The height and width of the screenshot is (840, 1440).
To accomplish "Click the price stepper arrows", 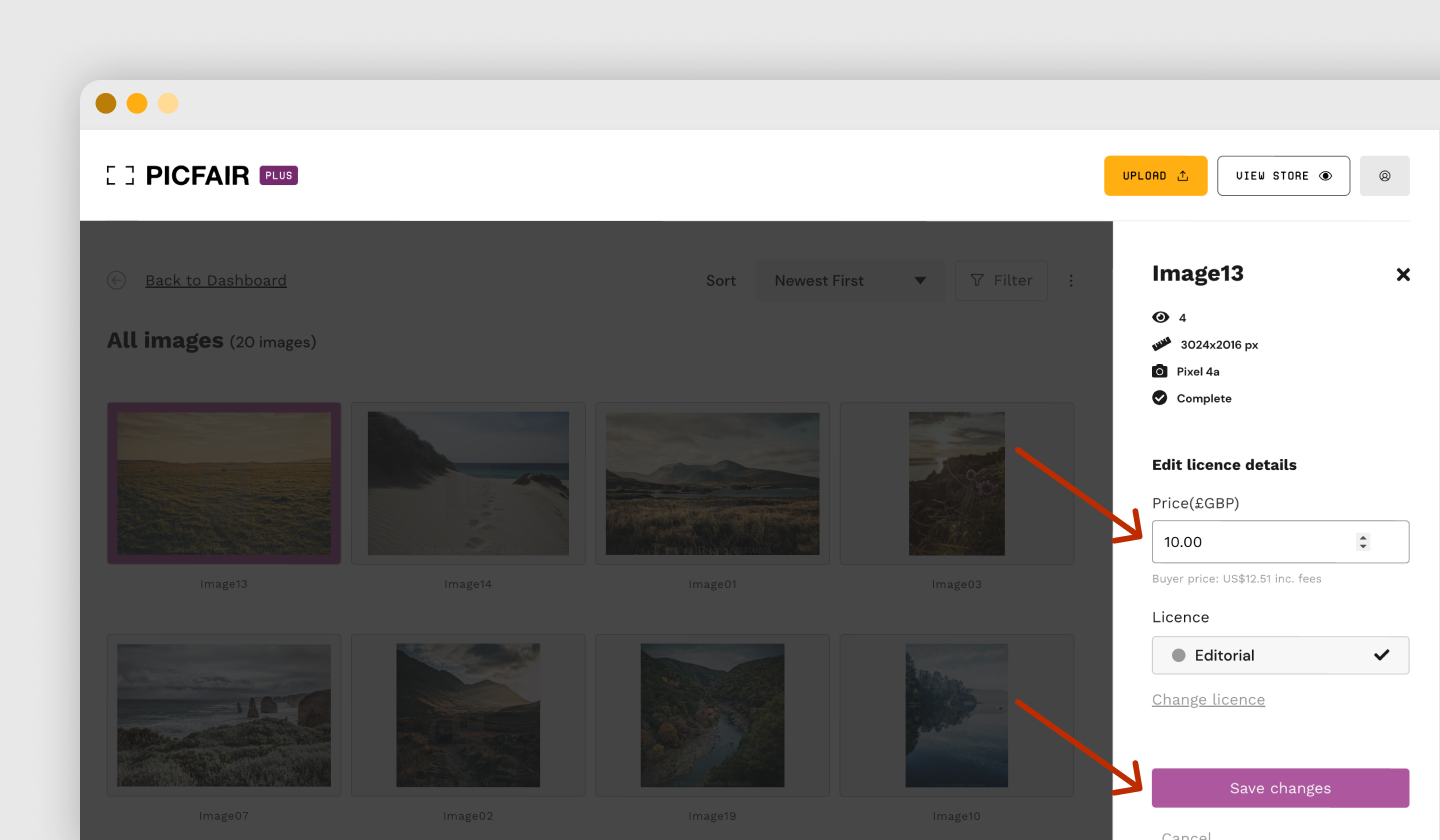I will click(x=1363, y=542).
